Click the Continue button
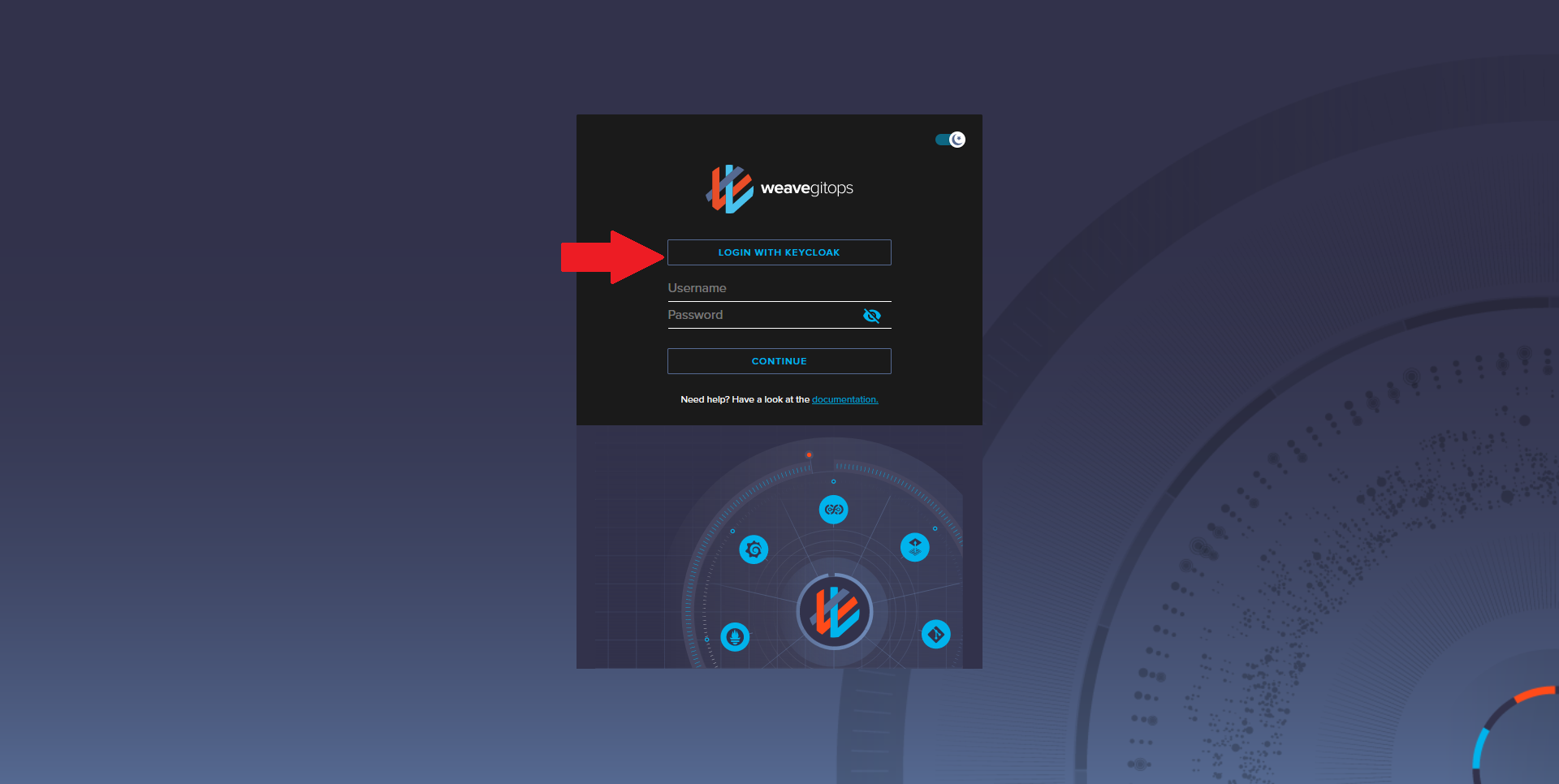Viewport: 1559px width, 784px height. click(x=779, y=361)
